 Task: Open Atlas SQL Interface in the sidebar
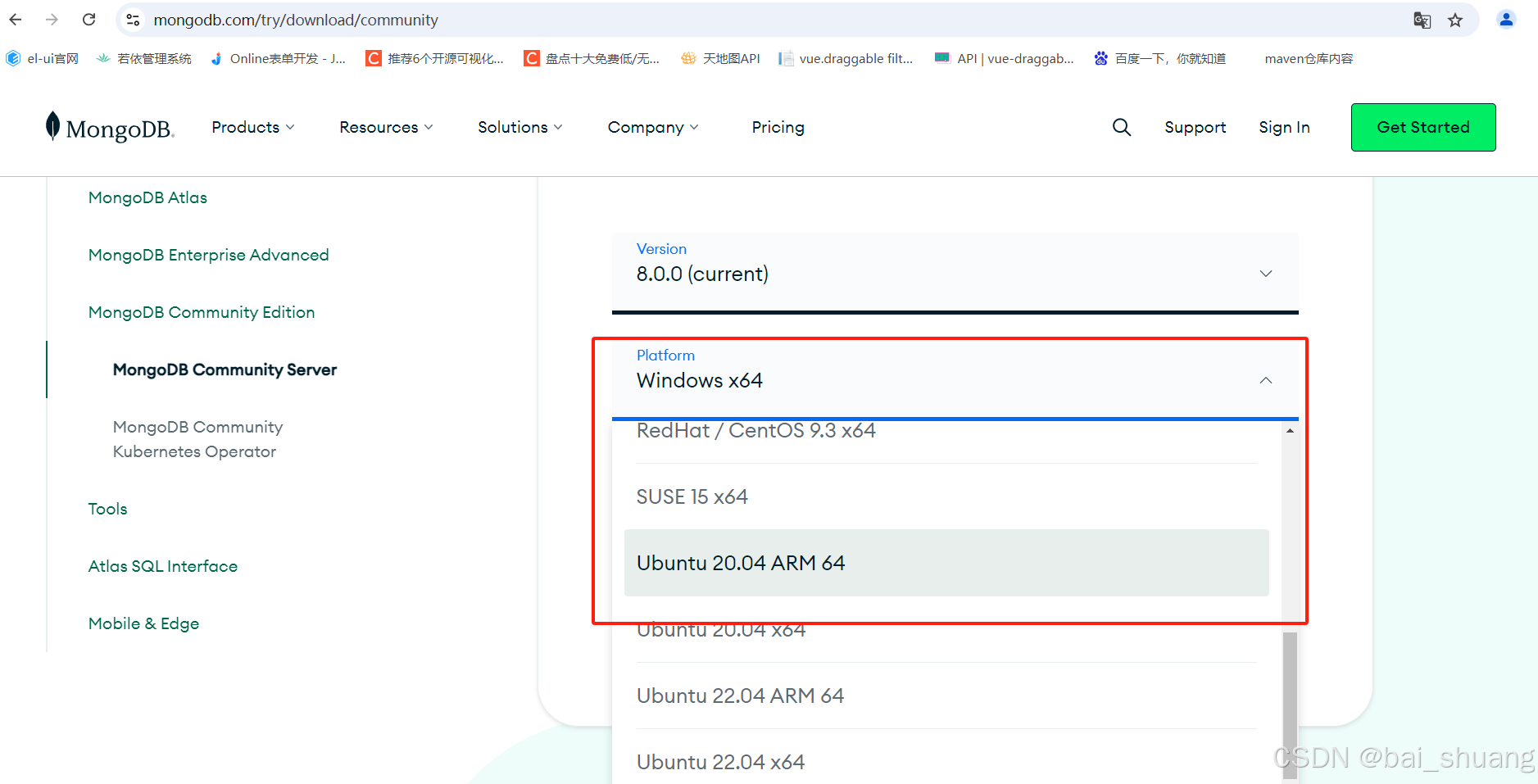(x=163, y=566)
